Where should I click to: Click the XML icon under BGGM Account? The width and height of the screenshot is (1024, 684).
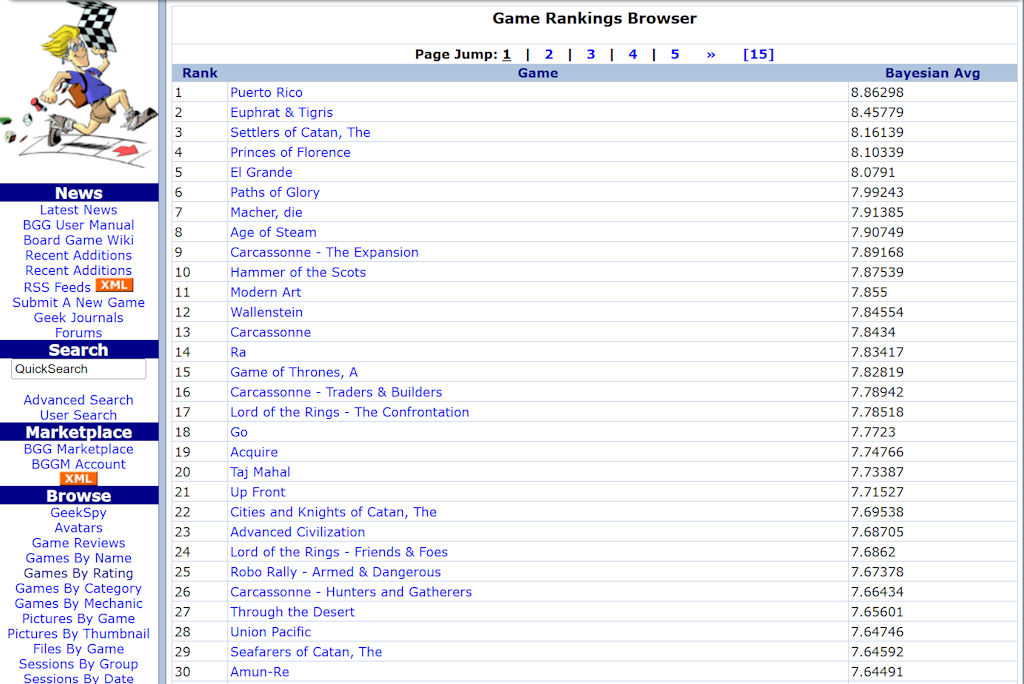tap(78, 479)
